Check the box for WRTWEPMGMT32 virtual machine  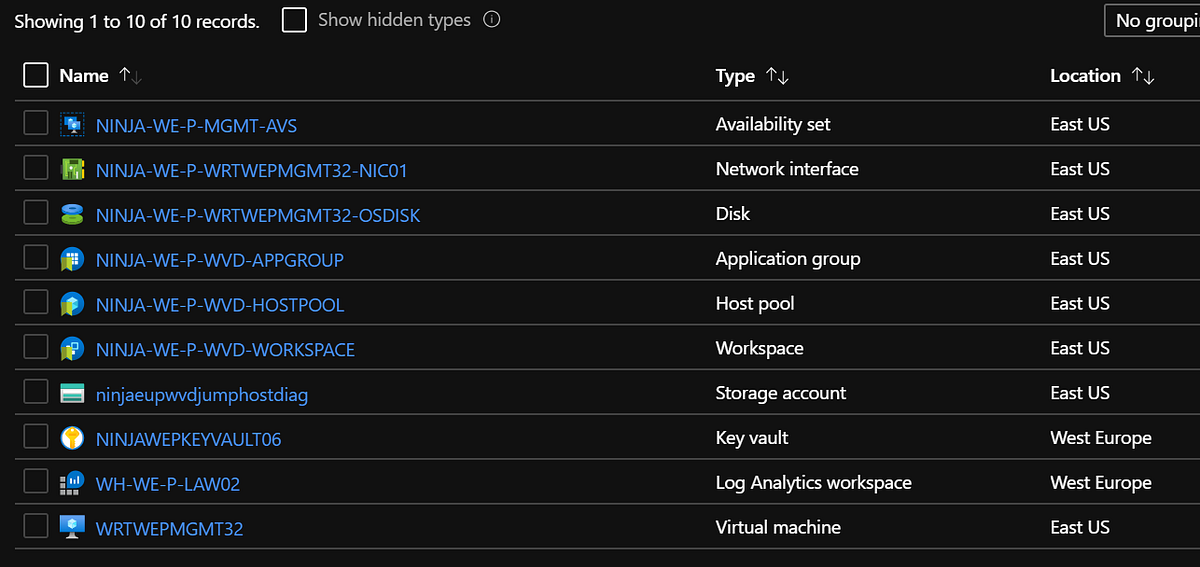tap(36, 526)
